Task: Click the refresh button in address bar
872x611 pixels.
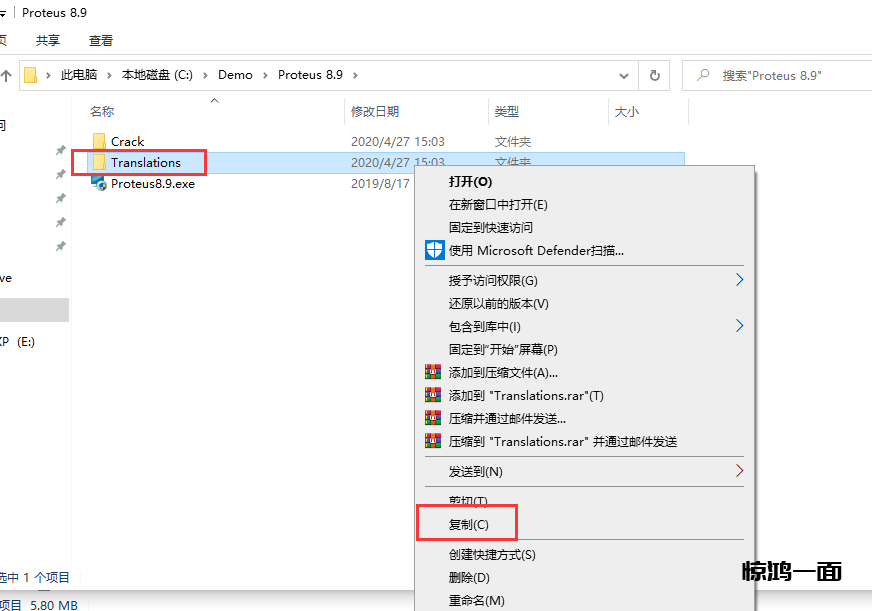Action: (654, 75)
